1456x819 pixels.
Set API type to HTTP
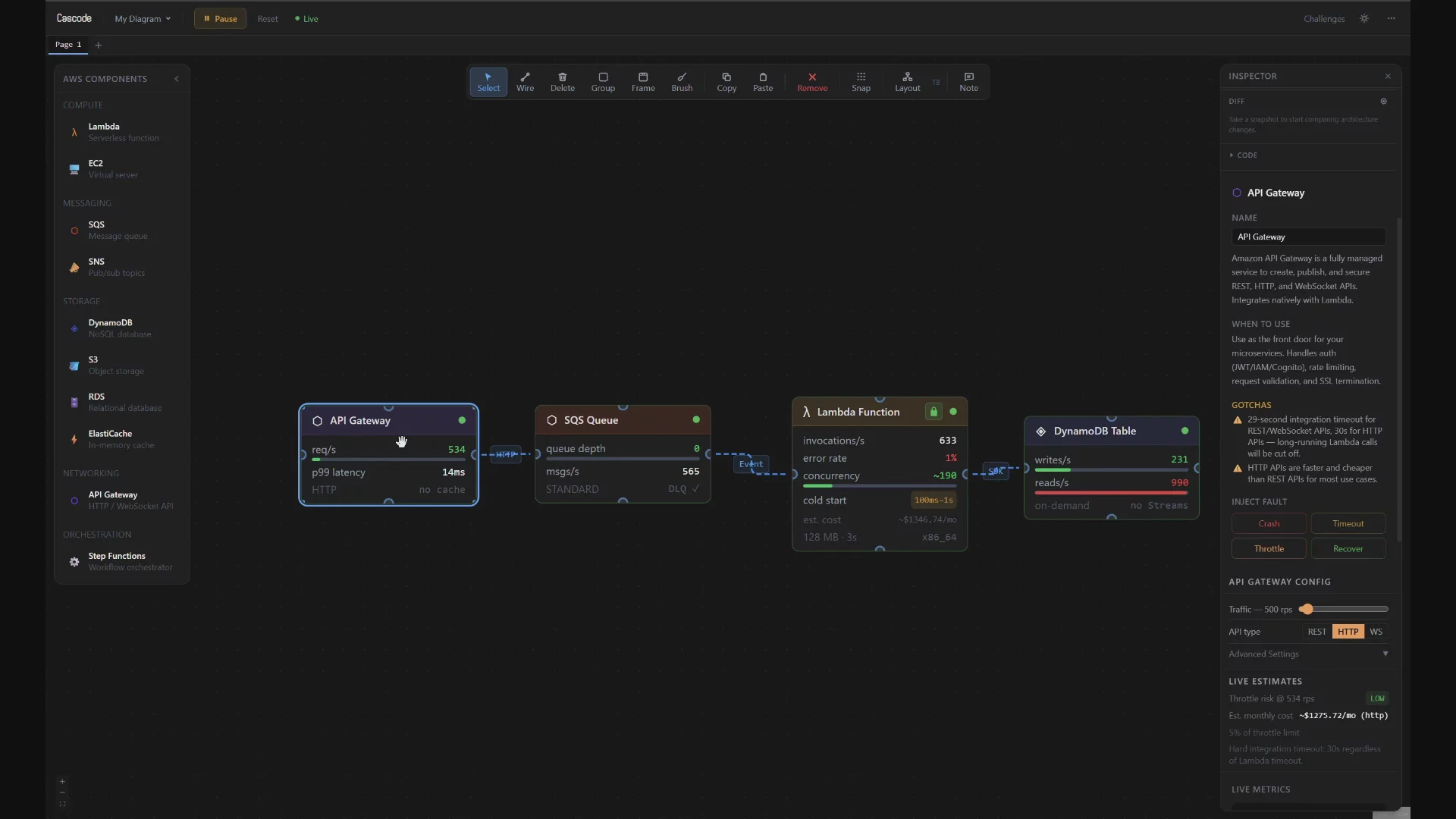[1348, 632]
